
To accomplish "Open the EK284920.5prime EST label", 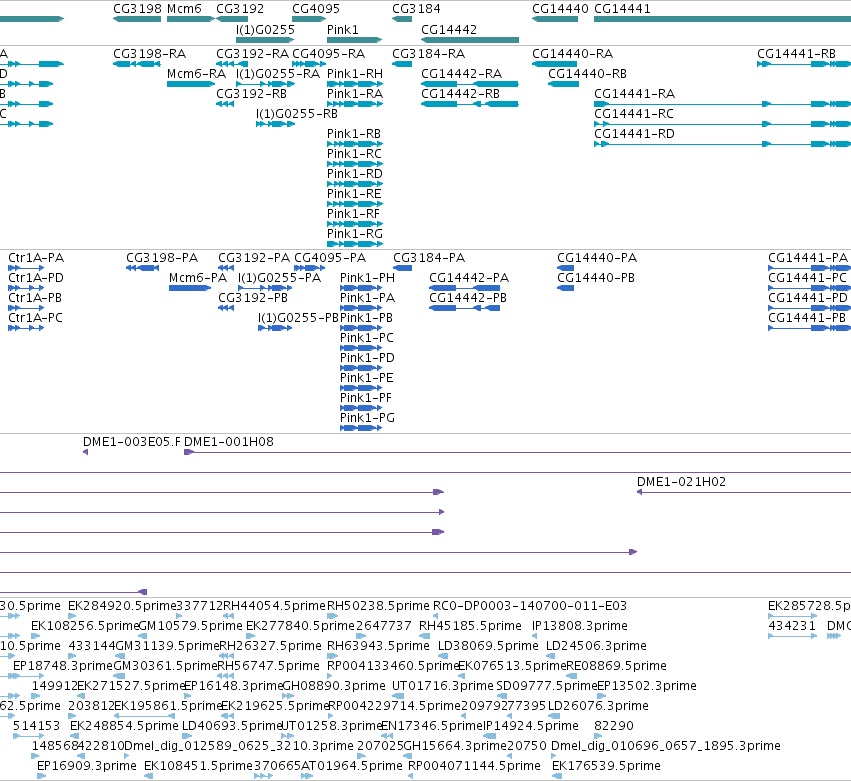I will pyautogui.click(x=122, y=605).
